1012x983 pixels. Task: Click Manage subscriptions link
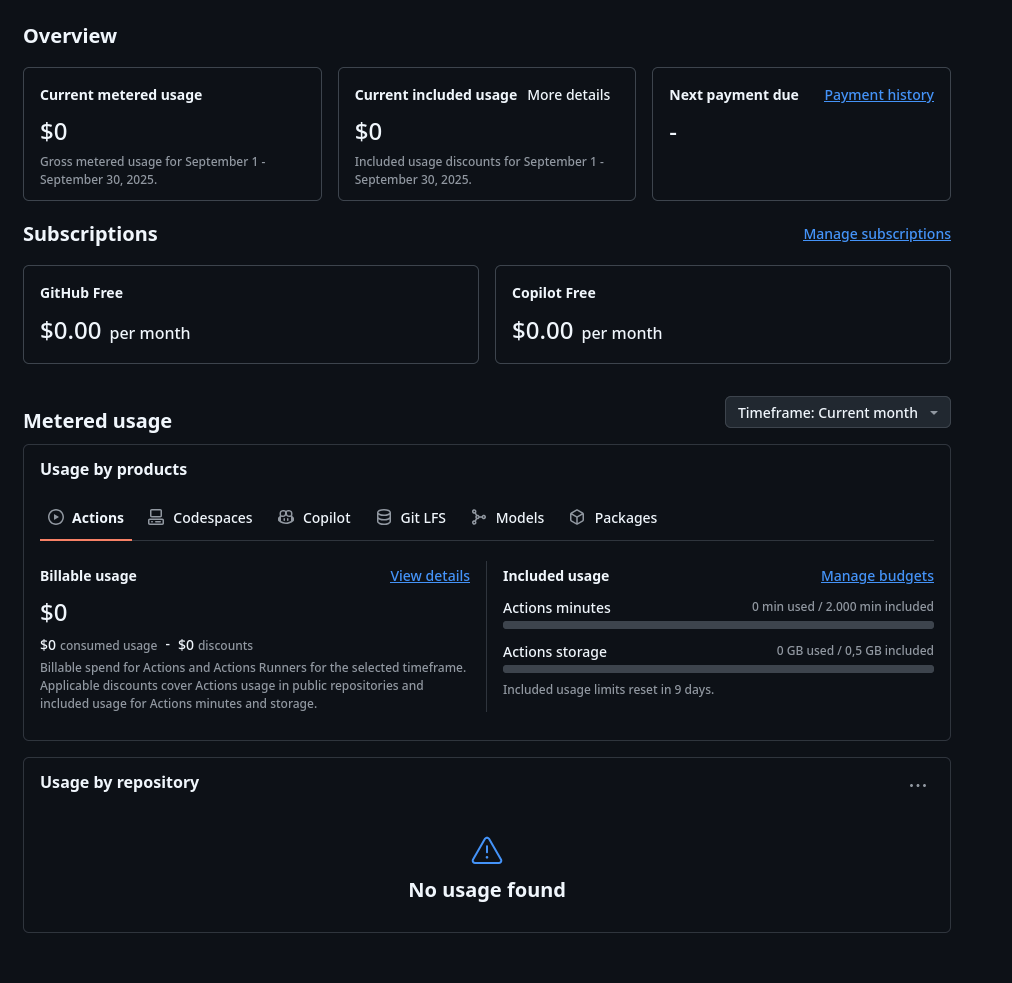(877, 234)
